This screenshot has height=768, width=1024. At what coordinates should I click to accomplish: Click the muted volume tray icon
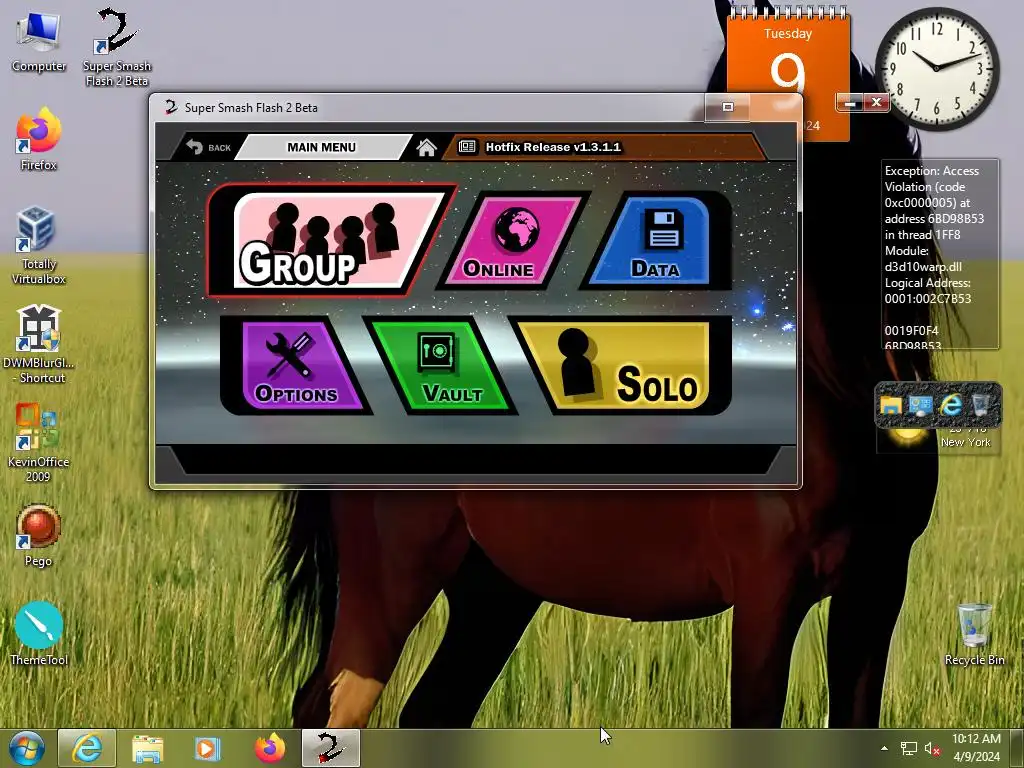(932, 748)
